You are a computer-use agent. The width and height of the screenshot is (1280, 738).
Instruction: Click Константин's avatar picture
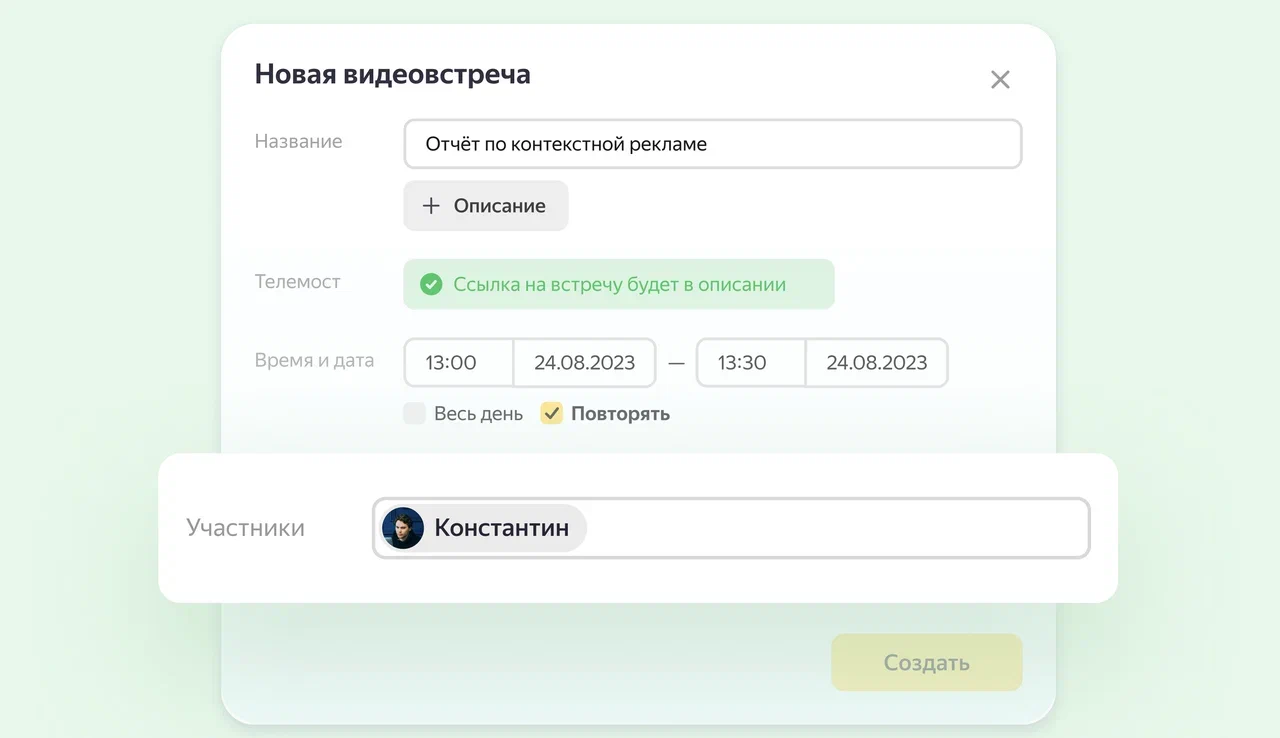pos(403,528)
